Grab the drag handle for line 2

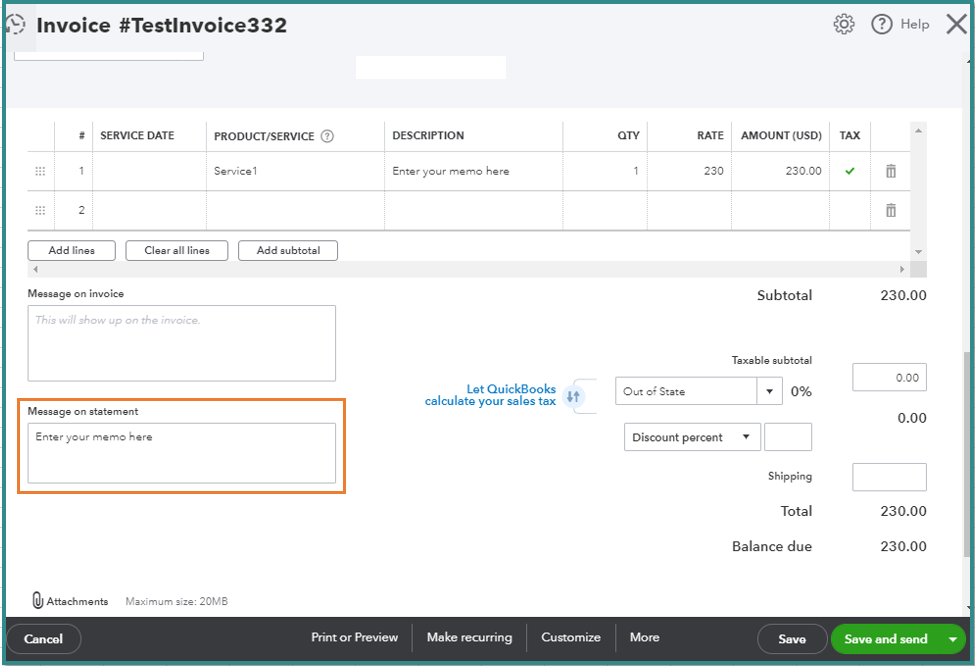[x=40, y=210]
